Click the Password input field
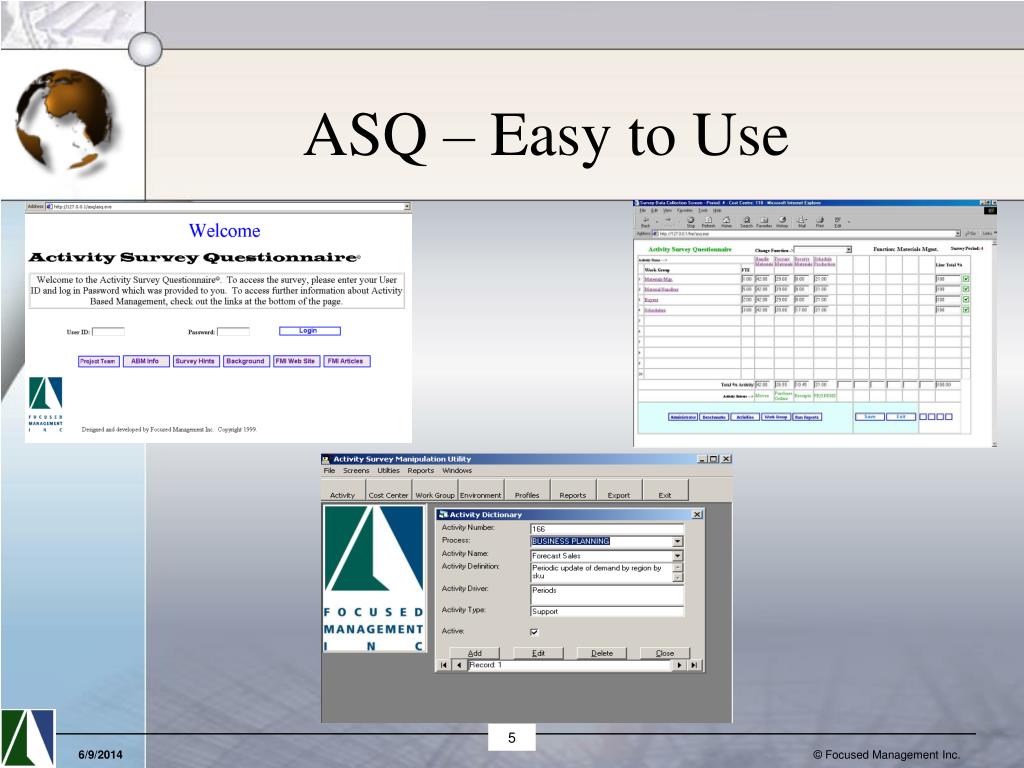Viewport: 1024px width, 768px height. tap(233, 332)
